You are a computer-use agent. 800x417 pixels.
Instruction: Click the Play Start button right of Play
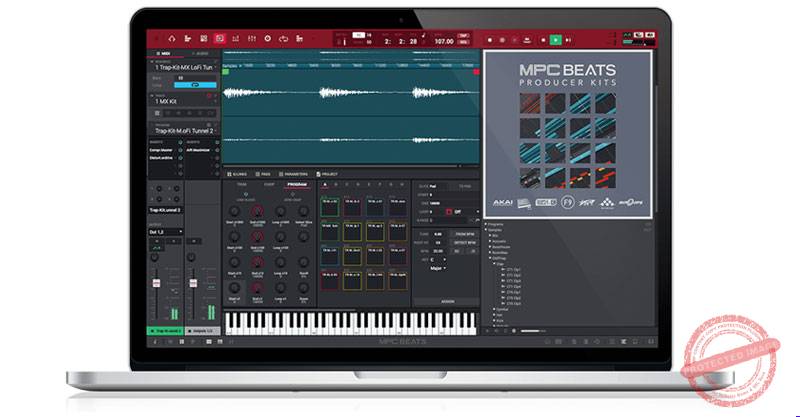pos(568,40)
